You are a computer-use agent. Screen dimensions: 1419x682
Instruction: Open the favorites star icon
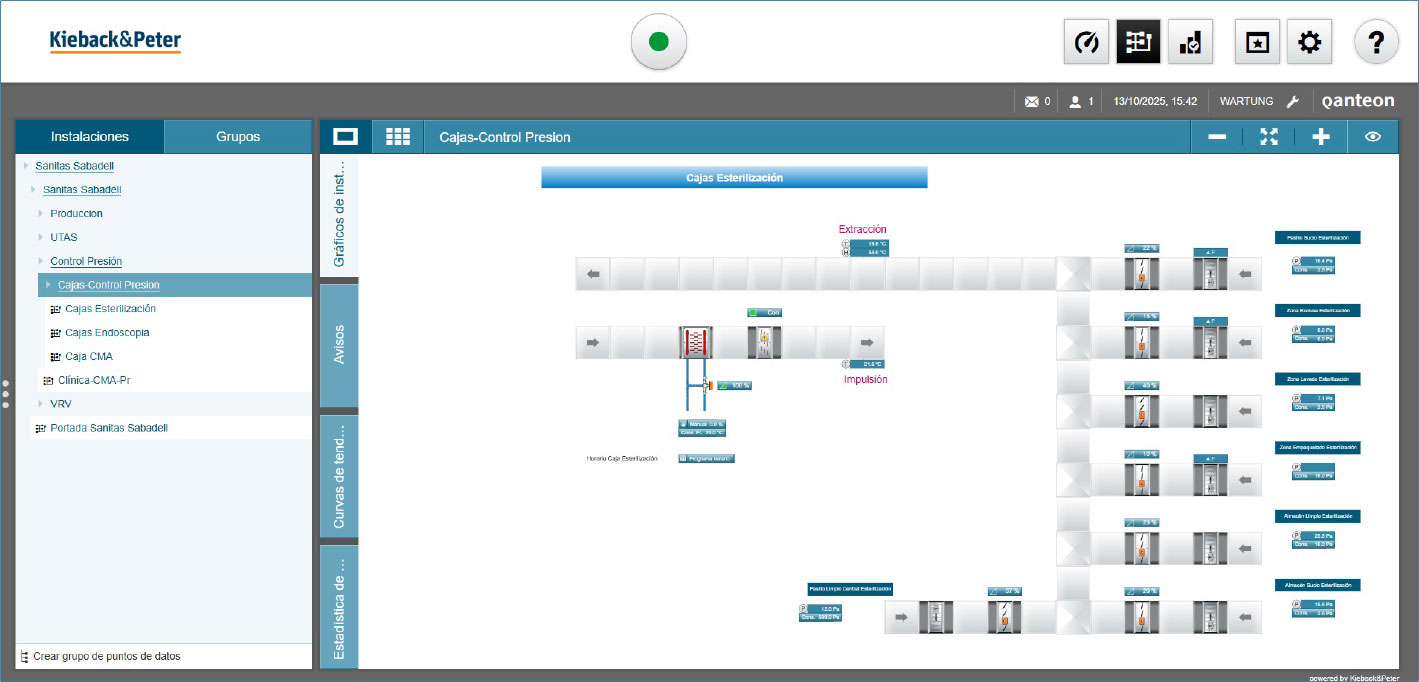(1257, 42)
